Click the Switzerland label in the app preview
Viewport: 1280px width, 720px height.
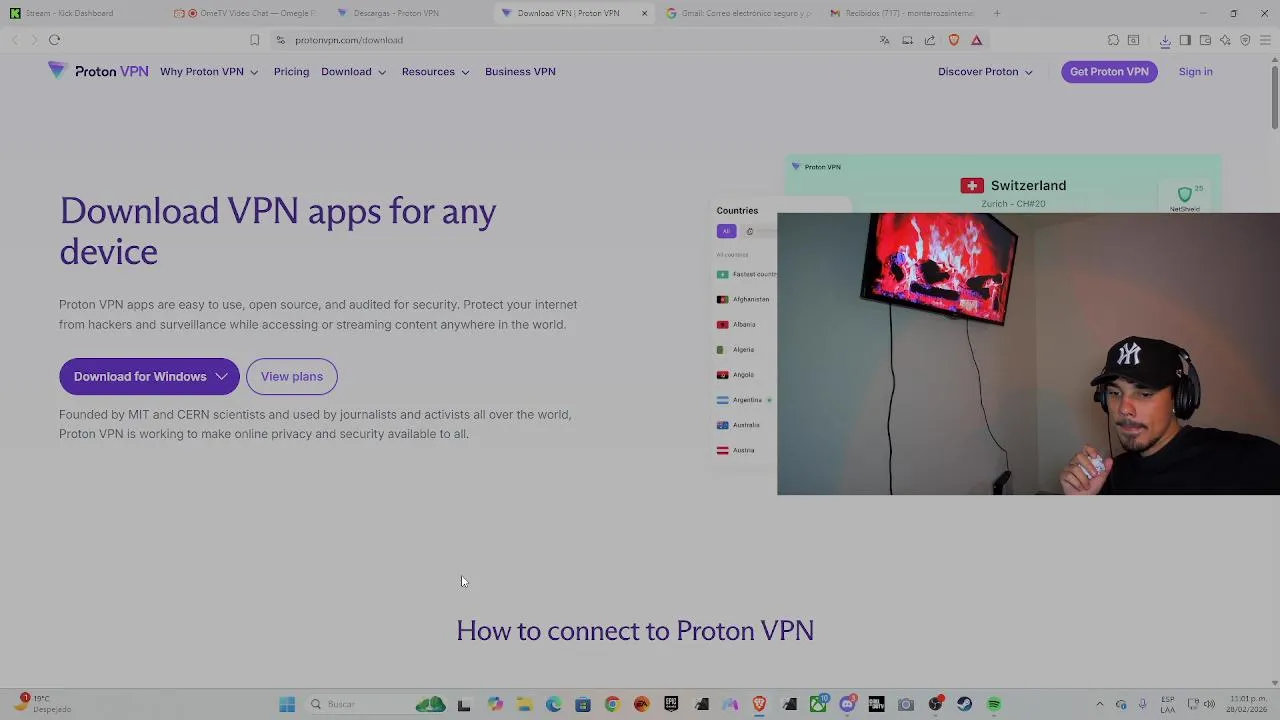(1028, 185)
